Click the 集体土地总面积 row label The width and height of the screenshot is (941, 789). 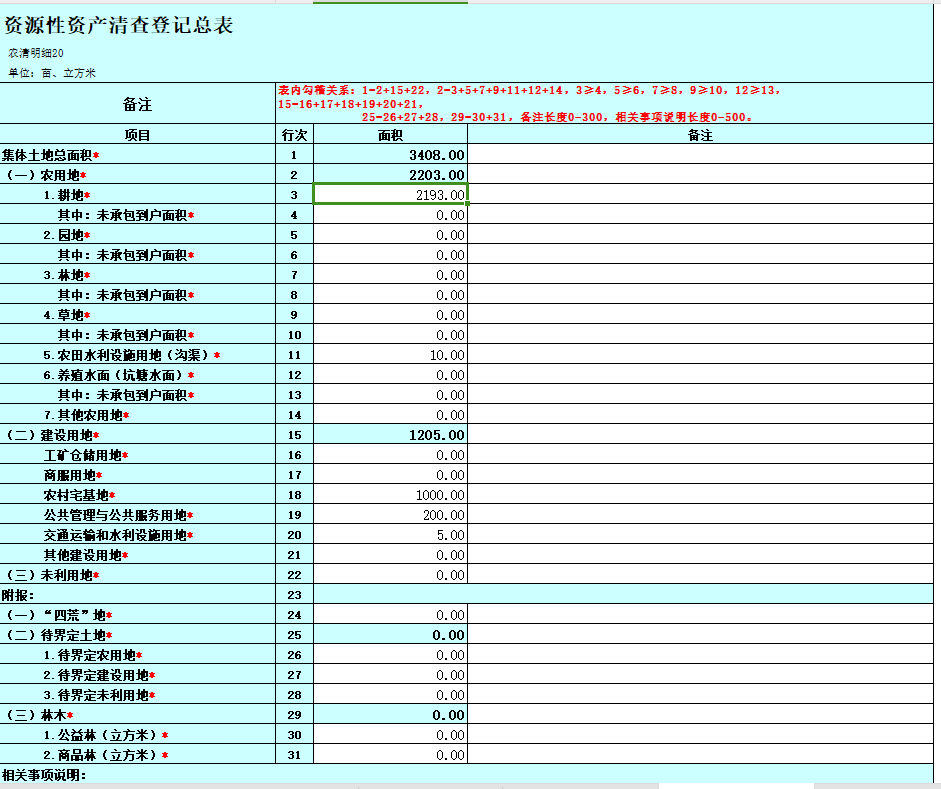[50, 155]
